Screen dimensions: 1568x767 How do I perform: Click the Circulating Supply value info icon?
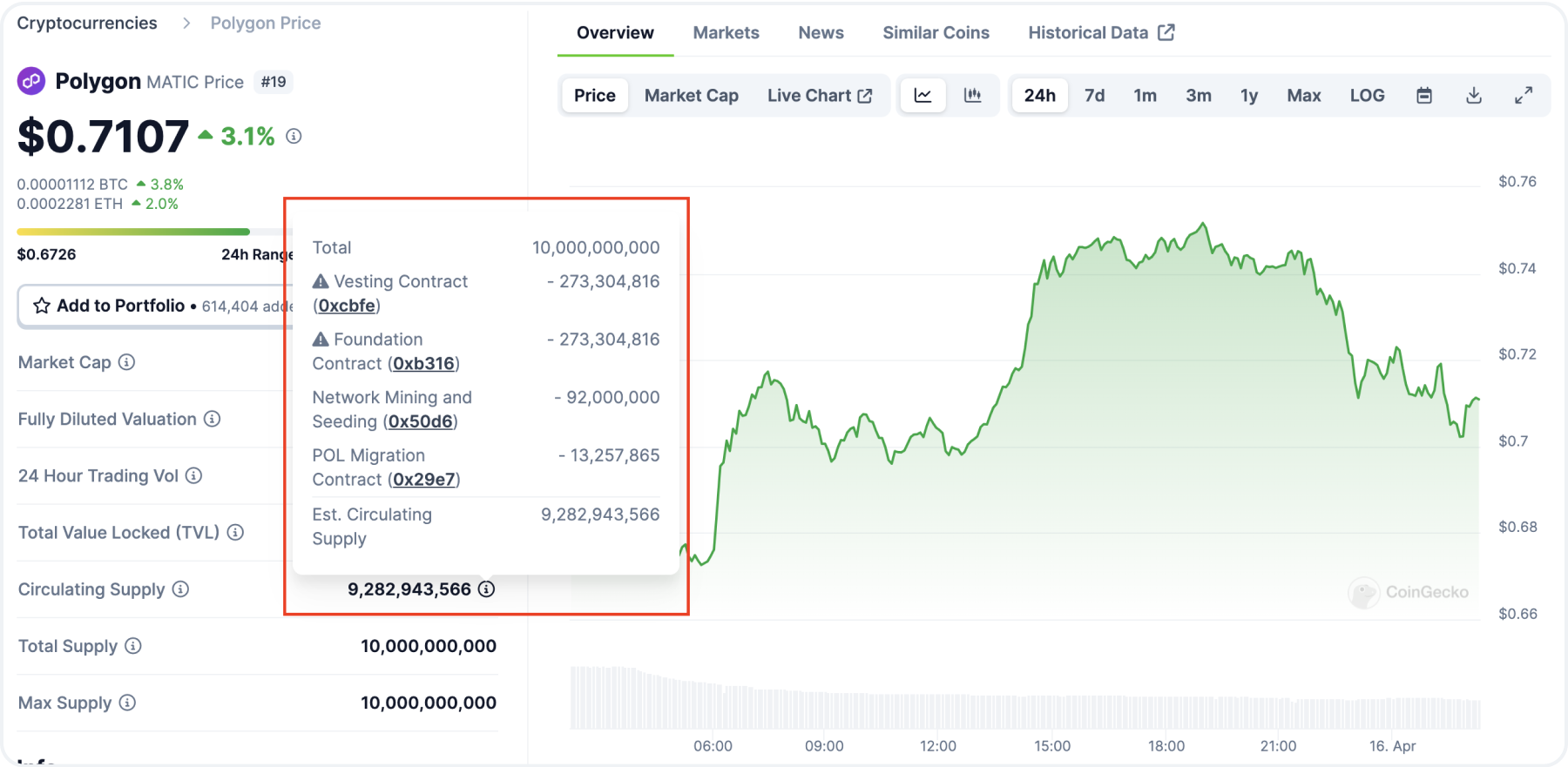[487, 589]
